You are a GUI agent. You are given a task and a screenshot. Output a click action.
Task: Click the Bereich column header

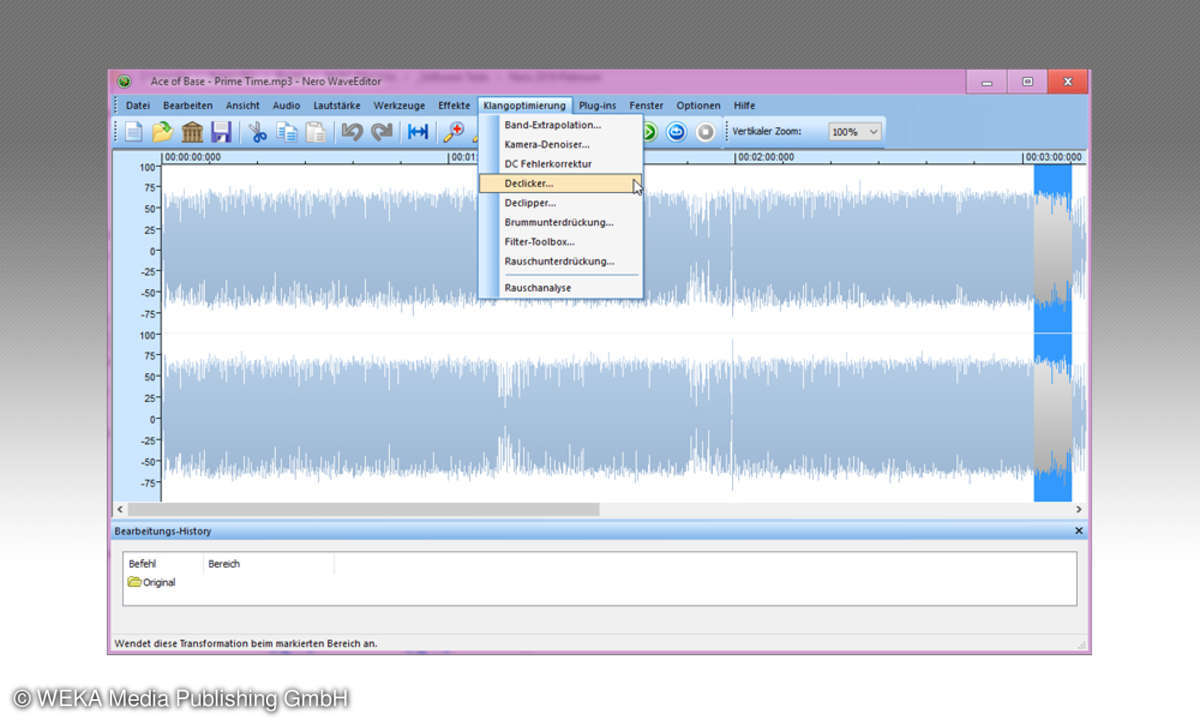click(269, 564)
